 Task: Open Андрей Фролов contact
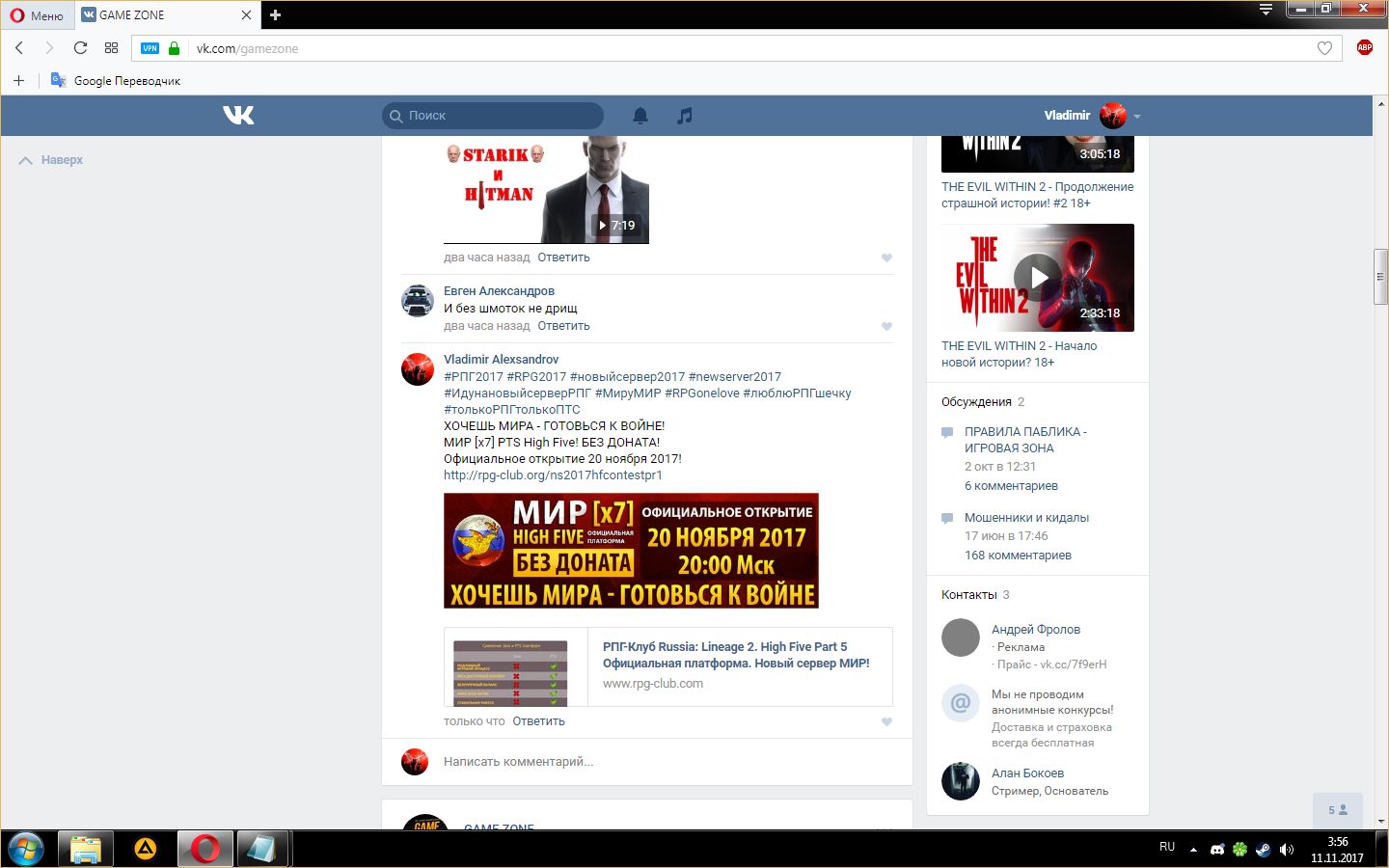coord(1036,630)
